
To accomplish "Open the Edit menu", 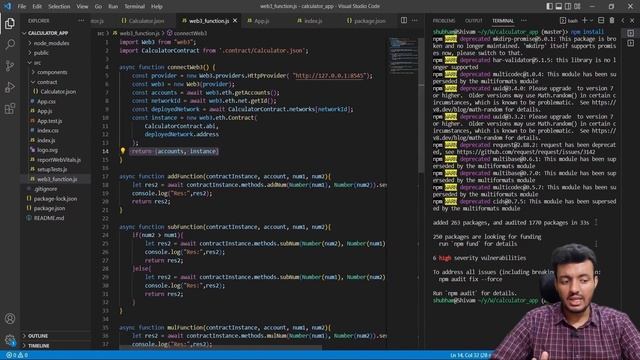I will coord(37,6).
